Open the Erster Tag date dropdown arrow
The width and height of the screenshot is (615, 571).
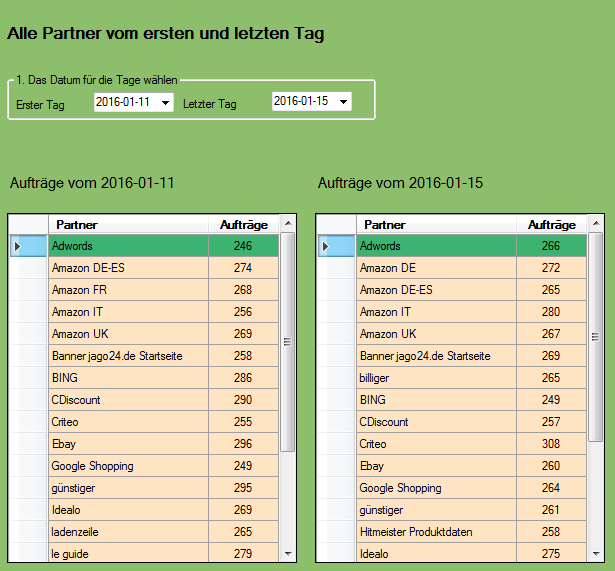coord(166,103)
